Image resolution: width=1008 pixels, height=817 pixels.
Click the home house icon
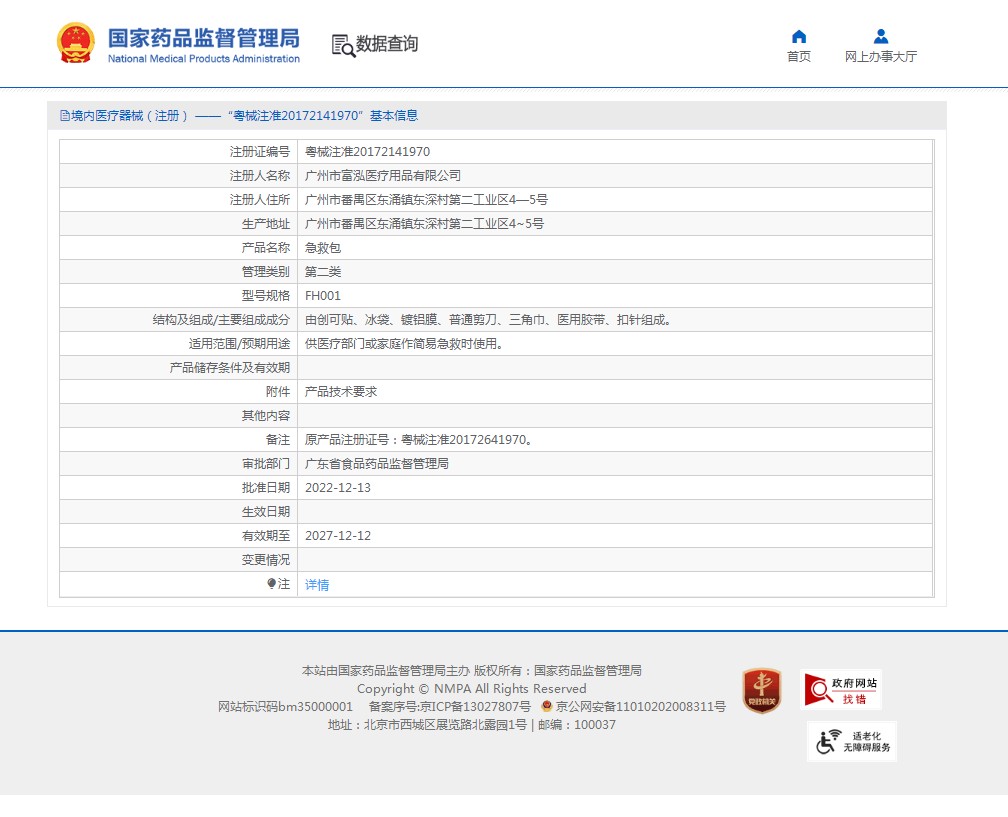(799, 37)
